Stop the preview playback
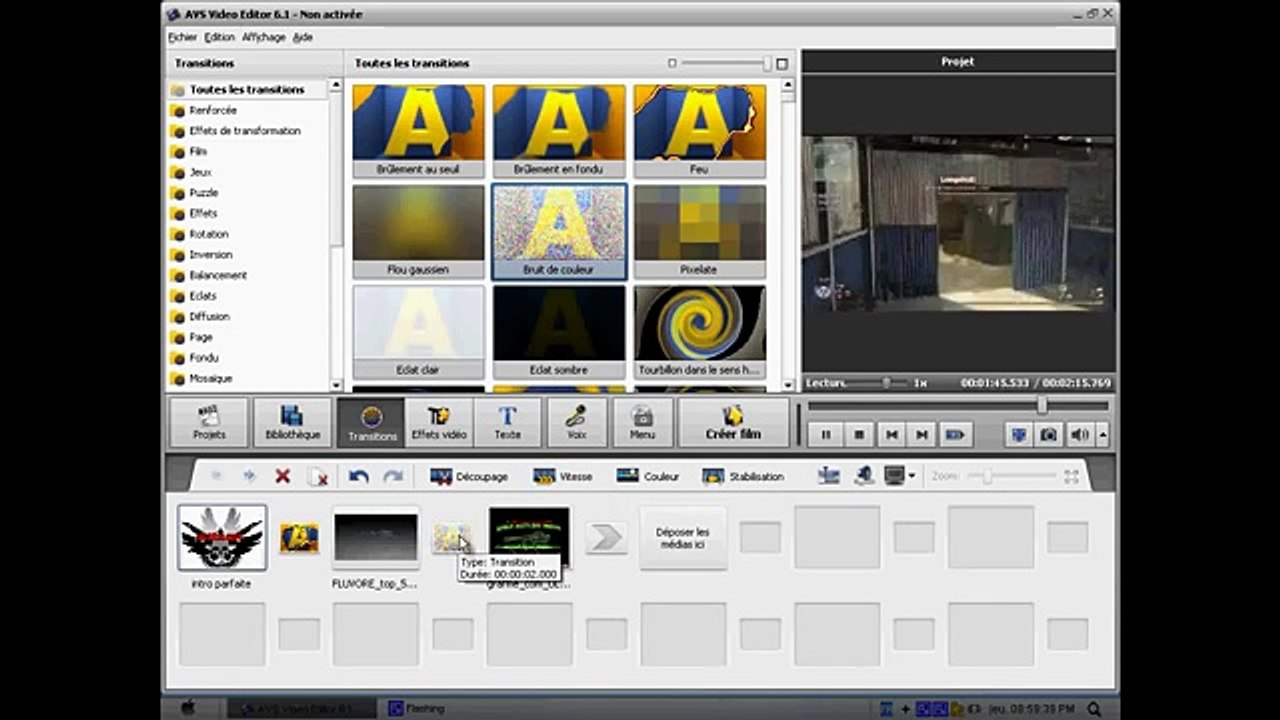Screen dimensions: 1280x720 pos(858,435)
